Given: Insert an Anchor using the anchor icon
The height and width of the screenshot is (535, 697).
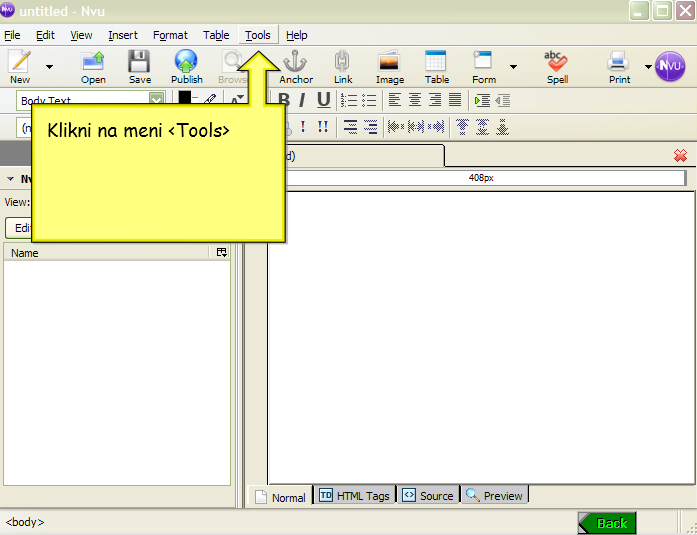Looking at the screenshot, I should (296, 66).
